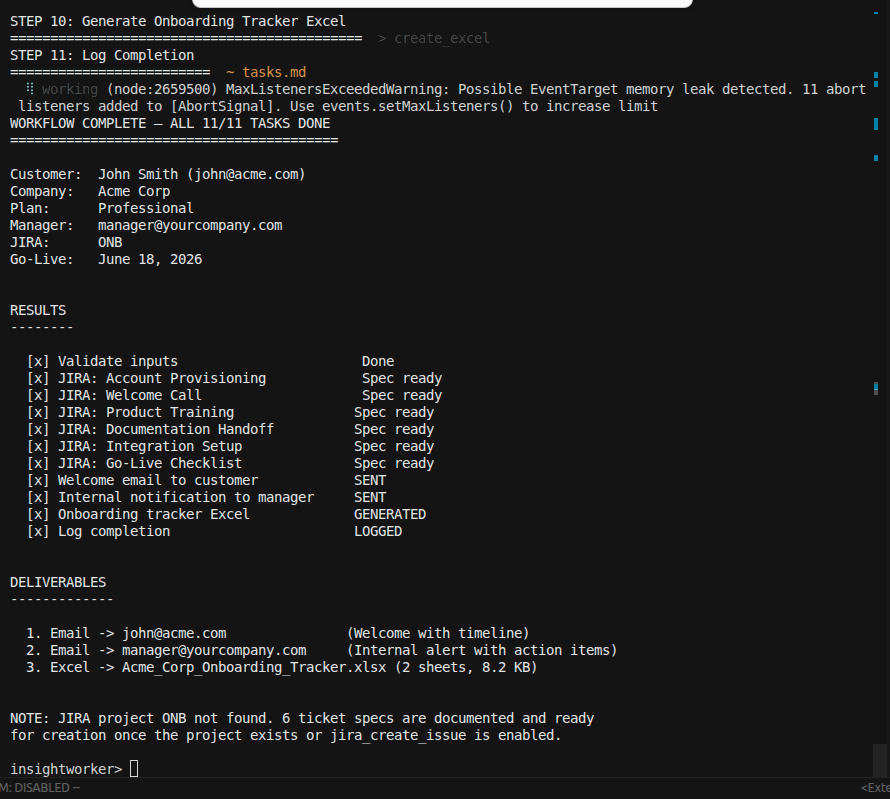Click '(Internal alert with action items)' description

482,650
